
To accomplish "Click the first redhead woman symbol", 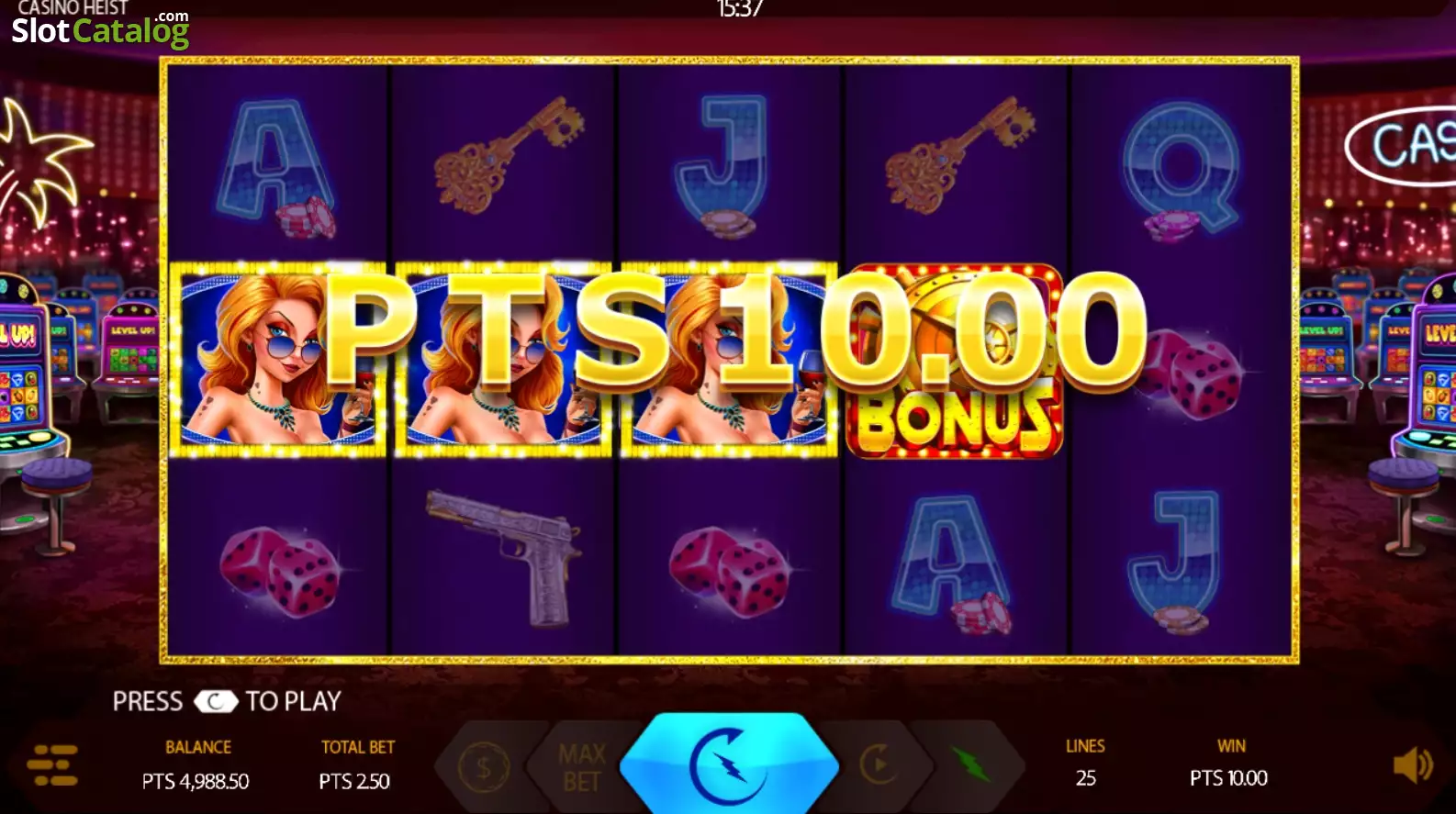I will [x=277, y=360].
